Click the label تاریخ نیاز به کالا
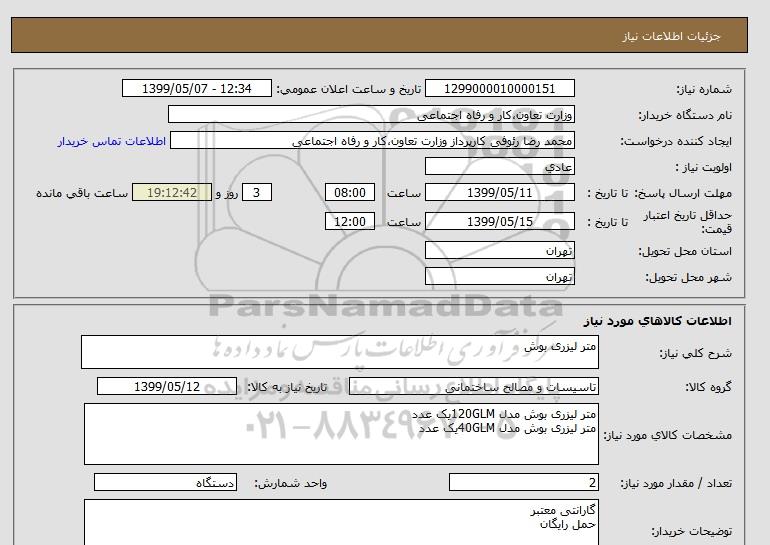The width and height of the screenshot is (770, 545). coord(287,387)
